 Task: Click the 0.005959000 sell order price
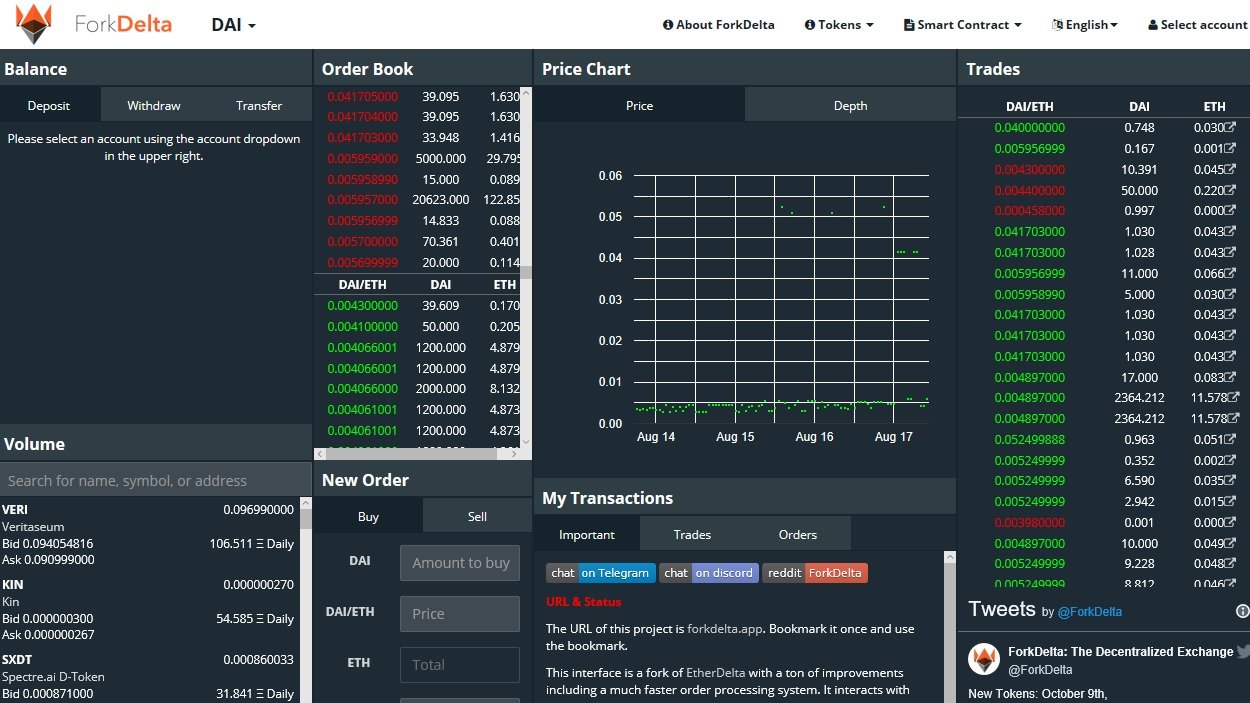pos(362,159)
